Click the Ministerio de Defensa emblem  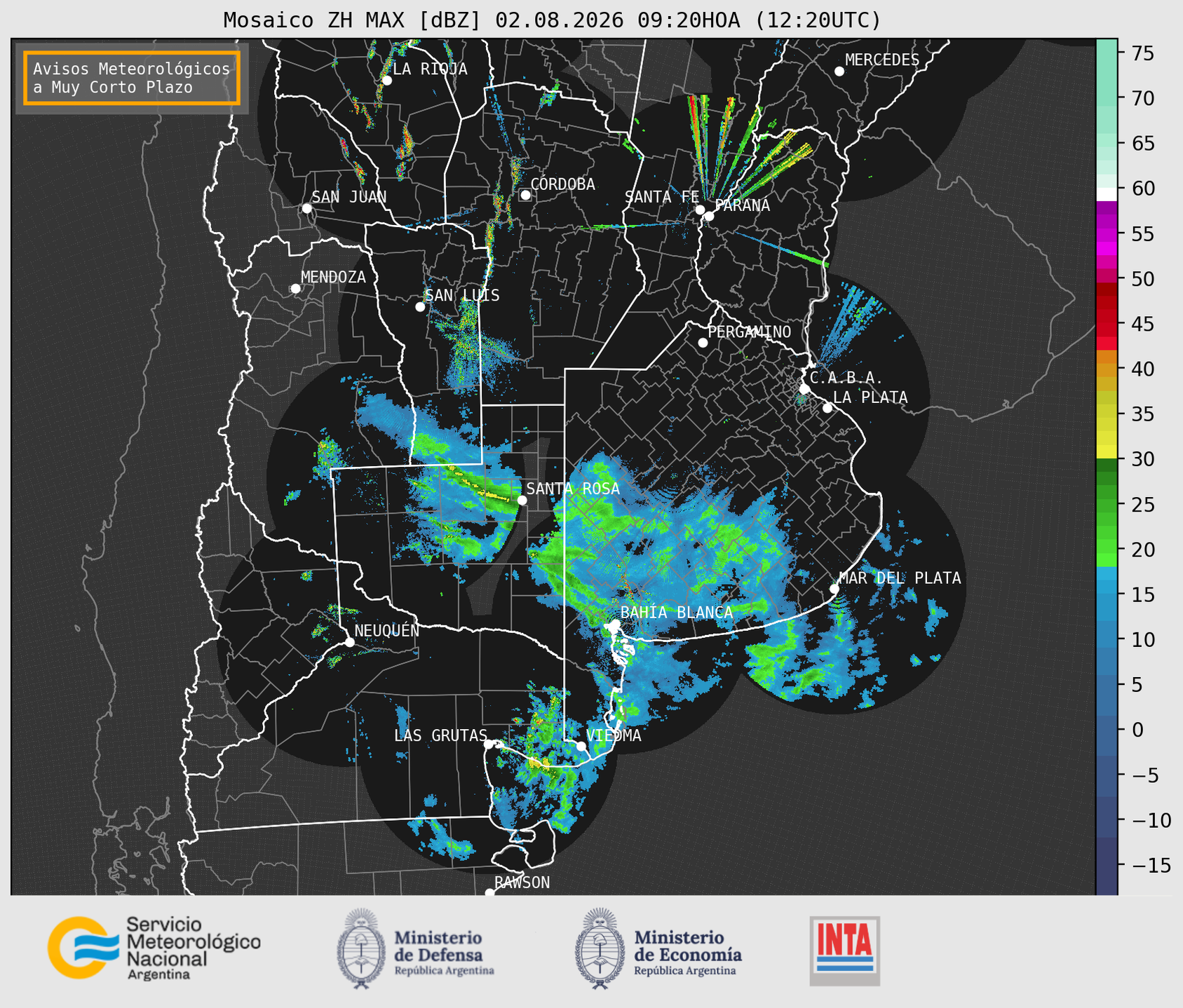tap(360, 948)
